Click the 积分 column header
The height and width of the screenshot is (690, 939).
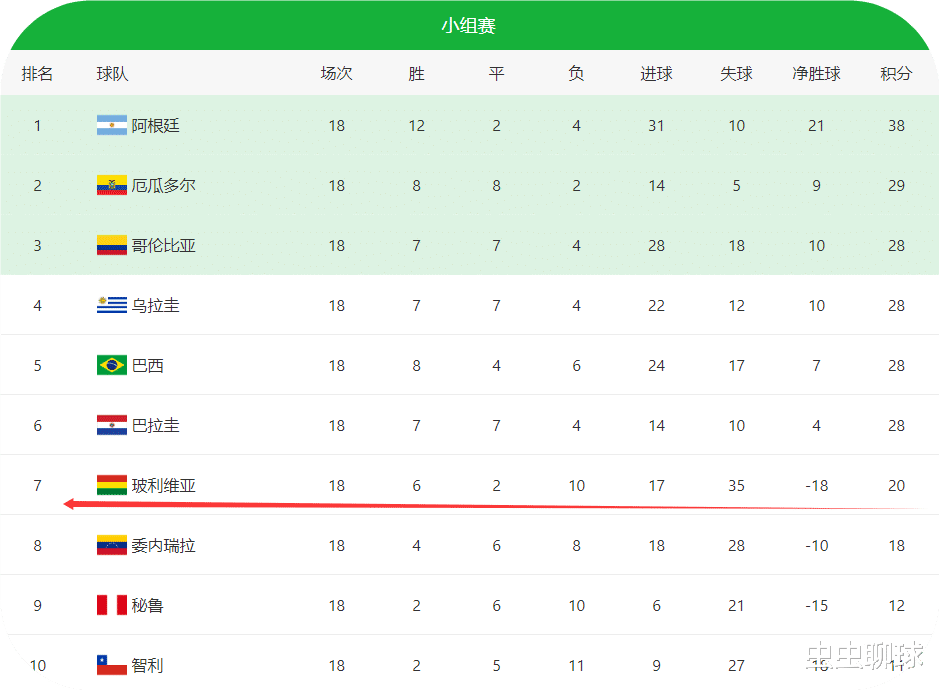896,74
